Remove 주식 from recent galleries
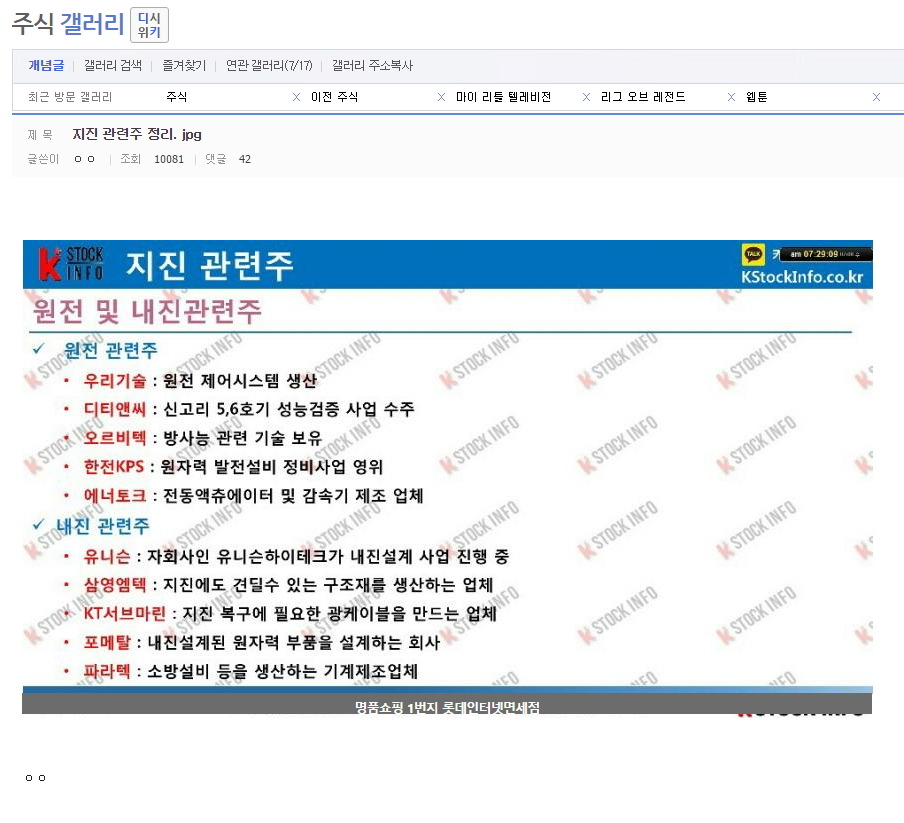This screenshot has height=823, width=904. 296,97
